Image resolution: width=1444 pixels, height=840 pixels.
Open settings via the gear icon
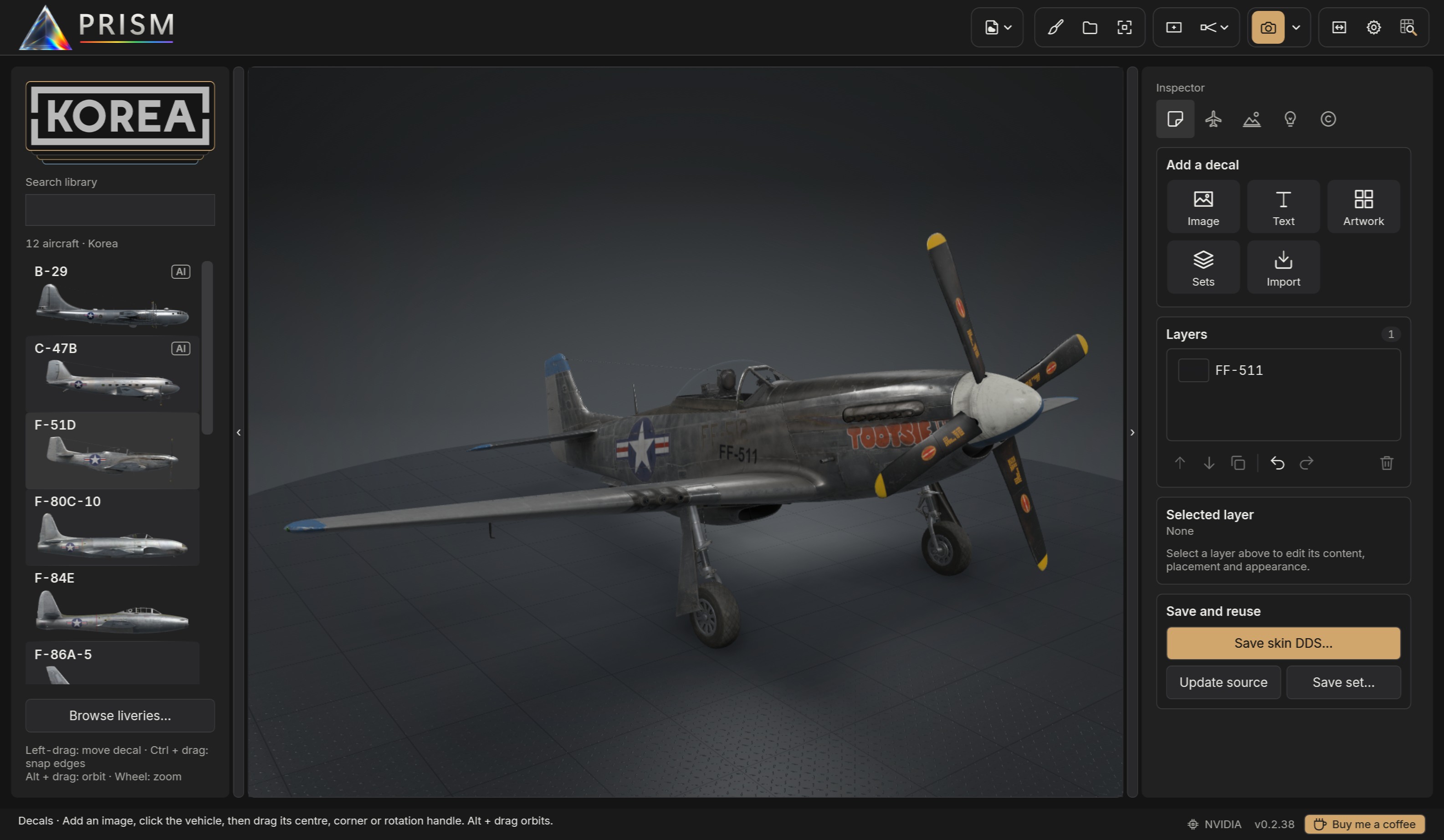pos(1373,27)
